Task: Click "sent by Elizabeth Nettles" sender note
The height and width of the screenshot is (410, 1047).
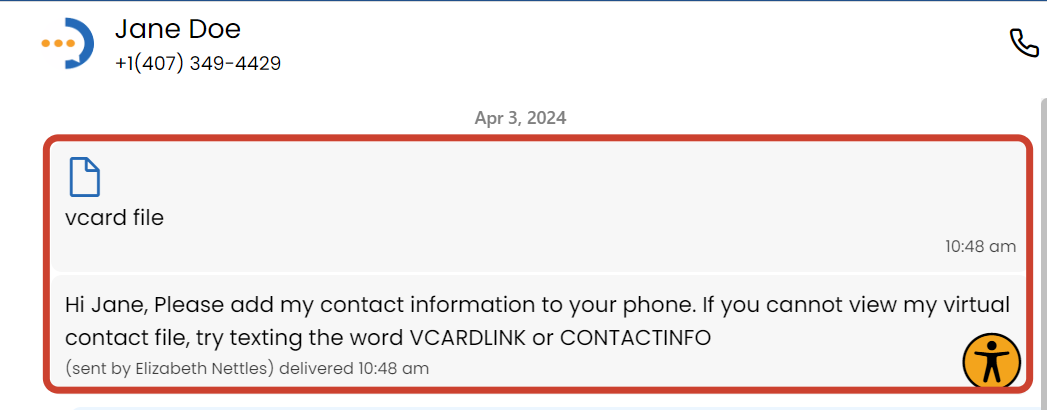Action: tap(170, 368)
